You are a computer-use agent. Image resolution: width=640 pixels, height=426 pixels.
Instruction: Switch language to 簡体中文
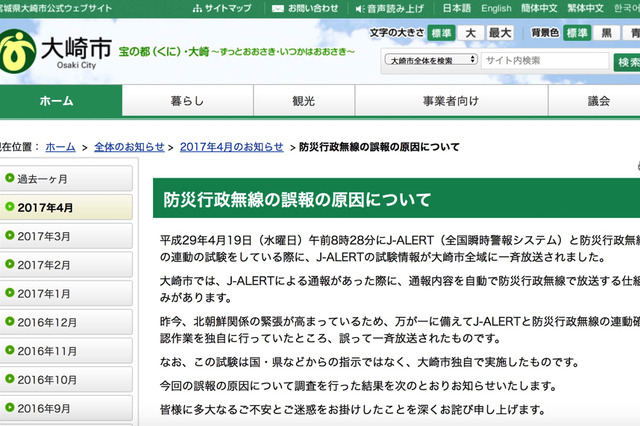pyautogui.click(x=539, y=8)
